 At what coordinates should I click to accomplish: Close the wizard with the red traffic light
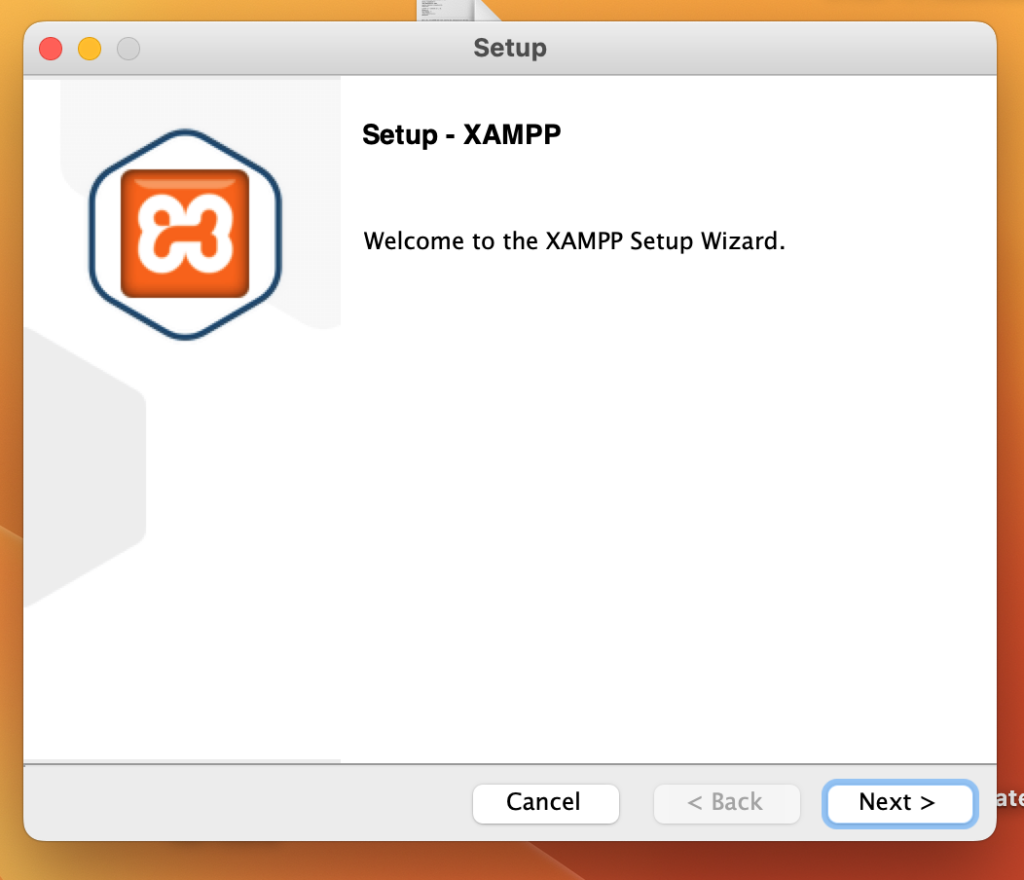pos(49,48)
